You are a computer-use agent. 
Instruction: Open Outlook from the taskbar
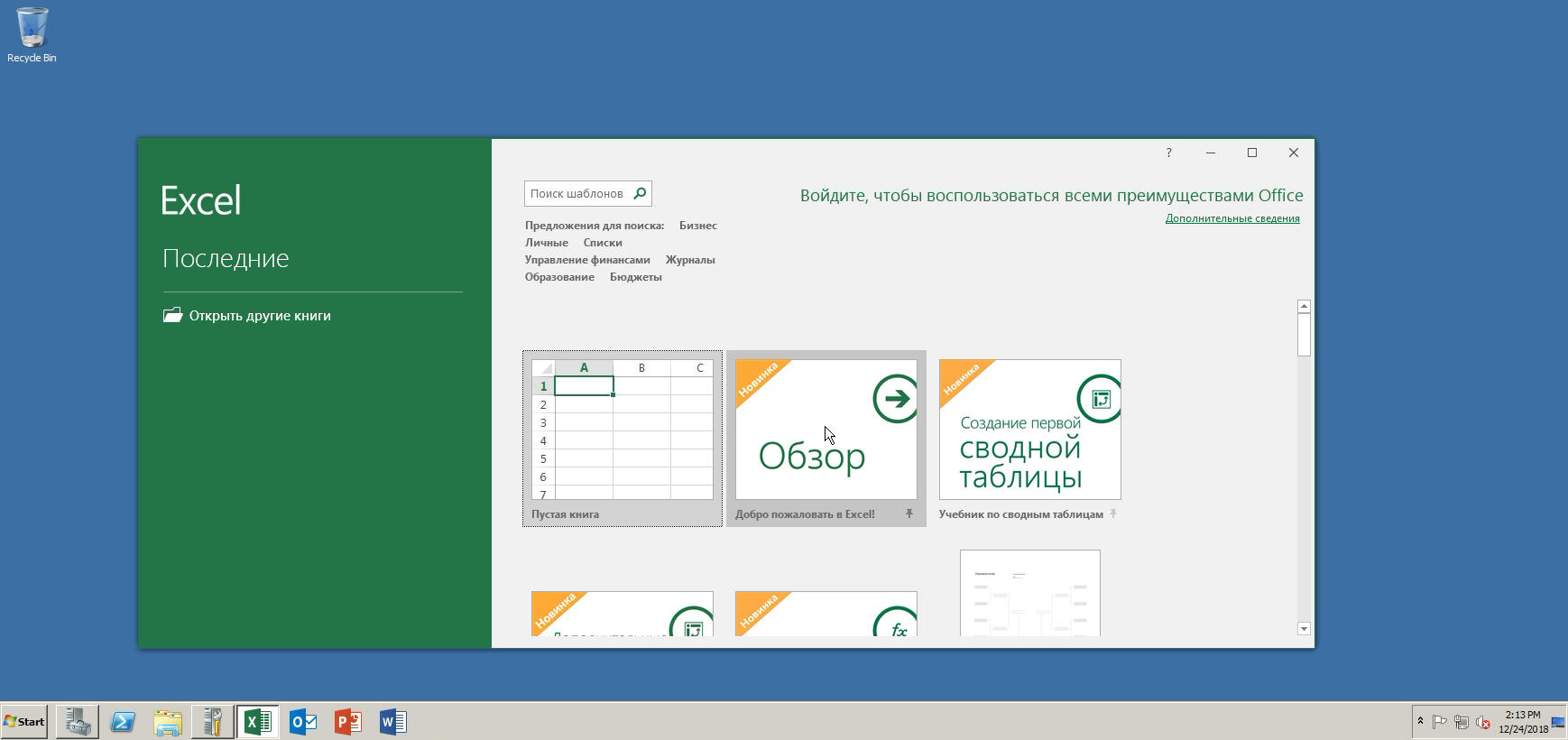click(303, 722)
